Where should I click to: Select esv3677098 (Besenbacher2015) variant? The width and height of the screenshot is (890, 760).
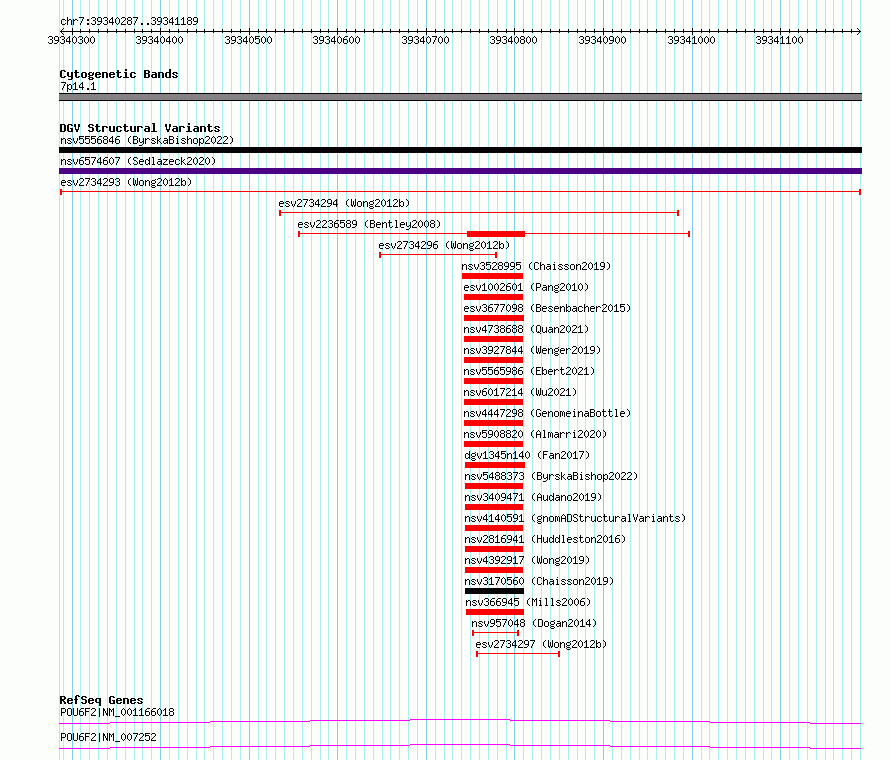point(547,308)
